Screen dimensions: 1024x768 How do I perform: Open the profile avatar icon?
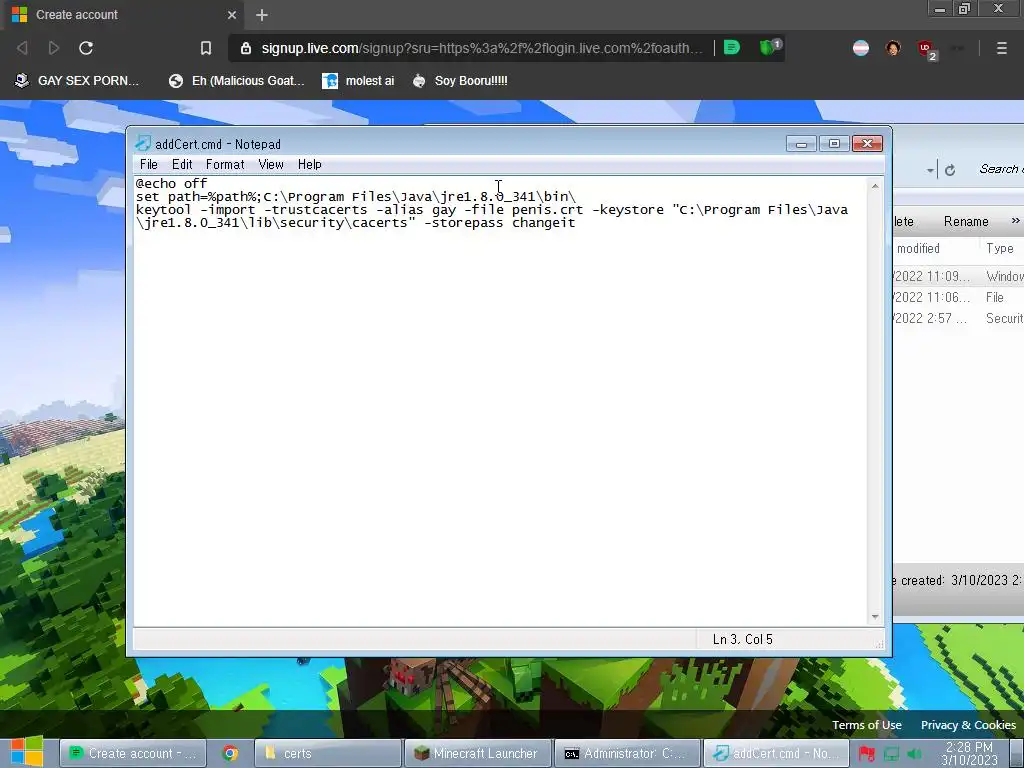coord(893,48)
